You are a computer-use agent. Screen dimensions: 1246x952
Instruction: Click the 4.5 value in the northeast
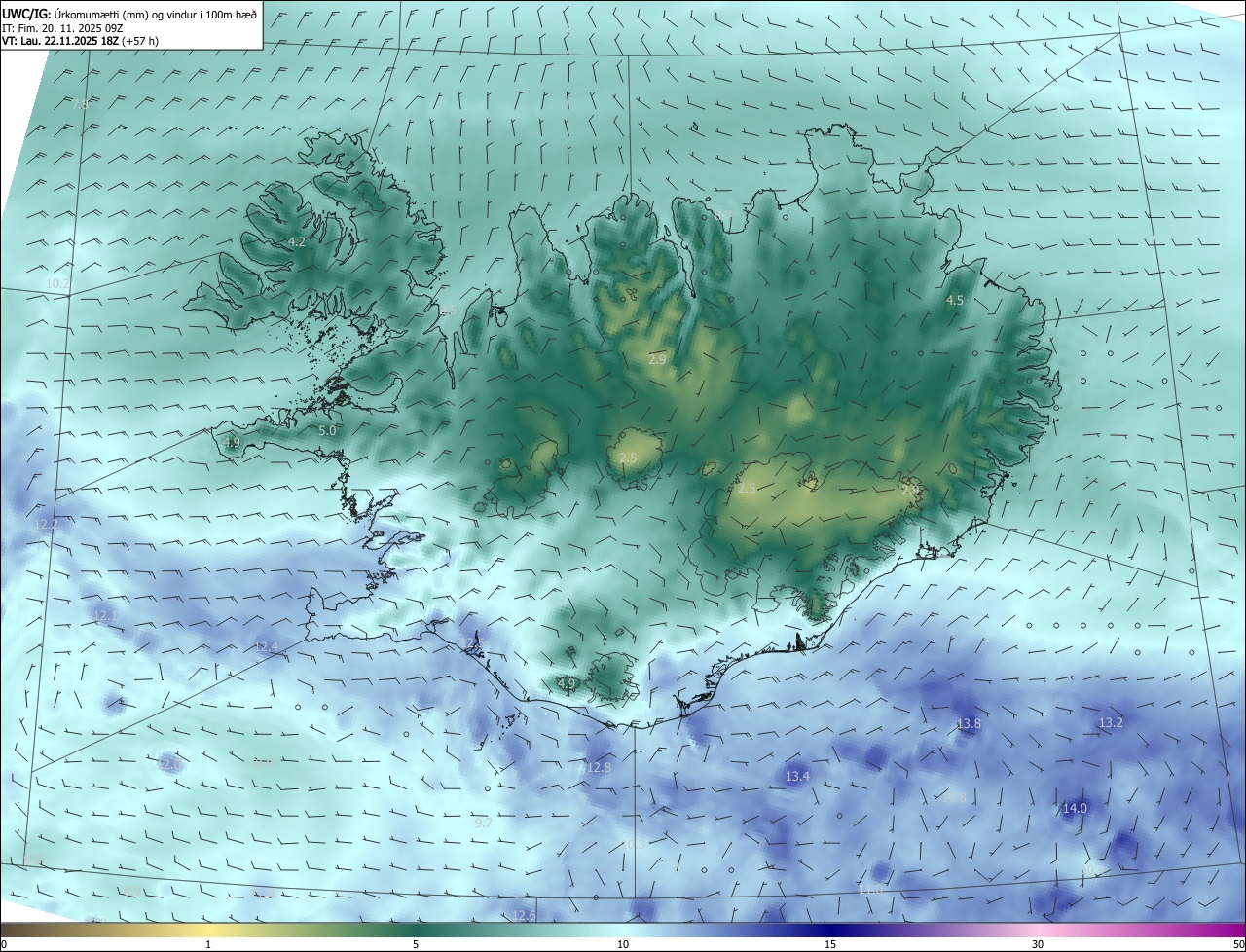coord(955,301)
